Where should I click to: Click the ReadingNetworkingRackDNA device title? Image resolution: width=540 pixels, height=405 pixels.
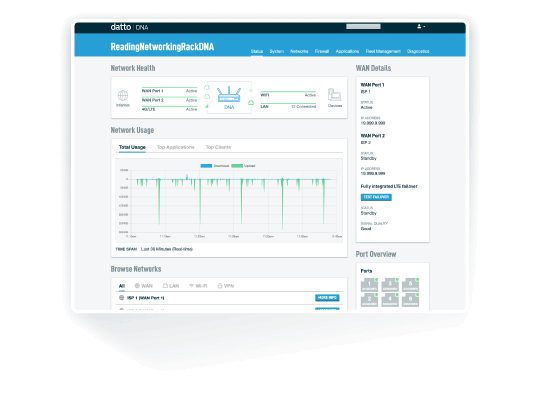pos(162,47)
